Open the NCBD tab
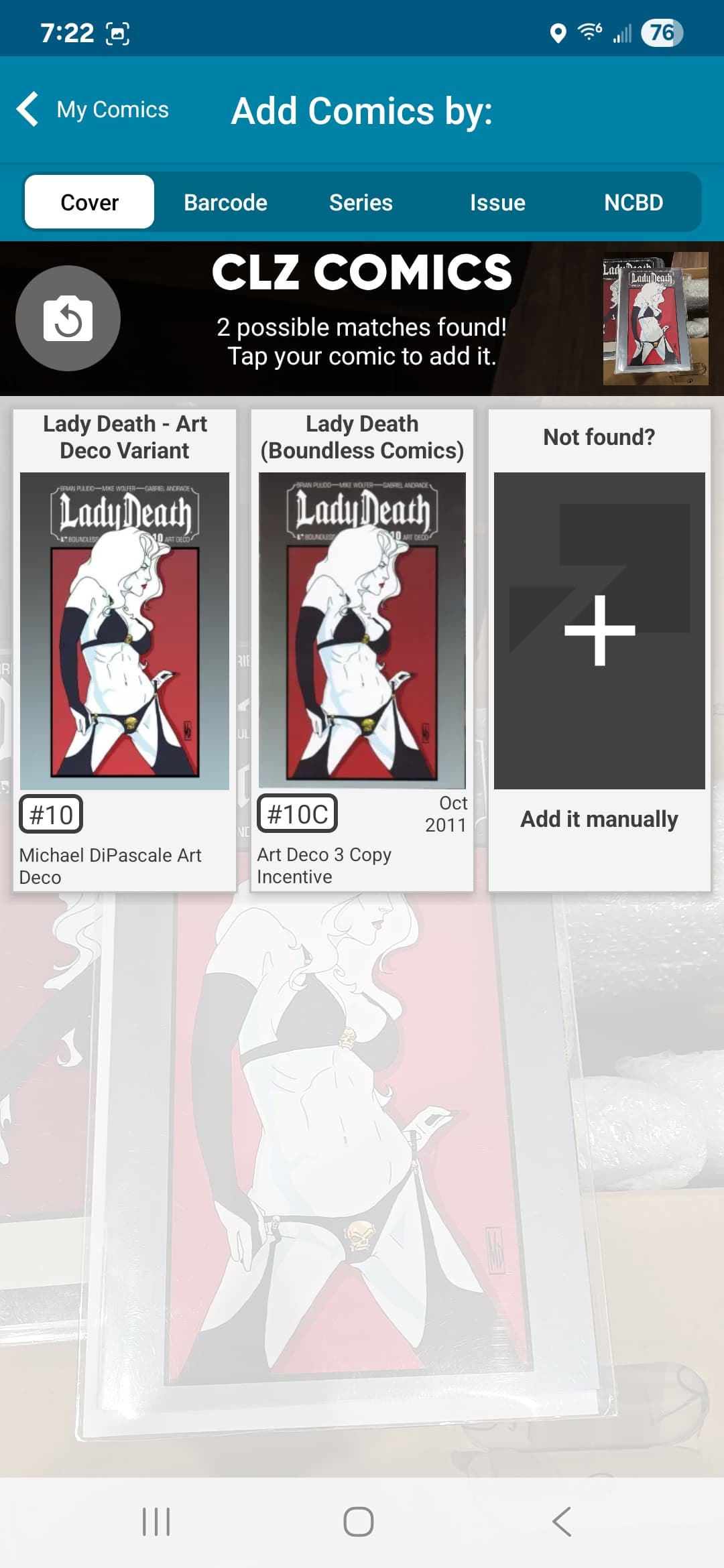The width and height of the screenshot is (724, 1568). click(633, 202)
